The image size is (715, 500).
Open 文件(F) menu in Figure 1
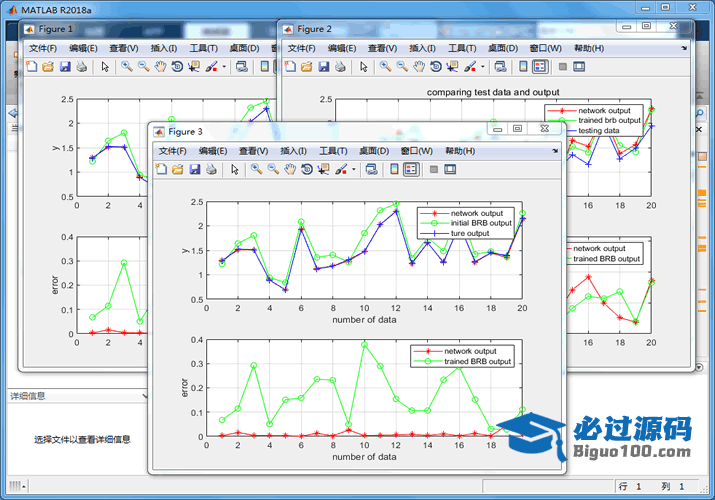coord(43,48)
